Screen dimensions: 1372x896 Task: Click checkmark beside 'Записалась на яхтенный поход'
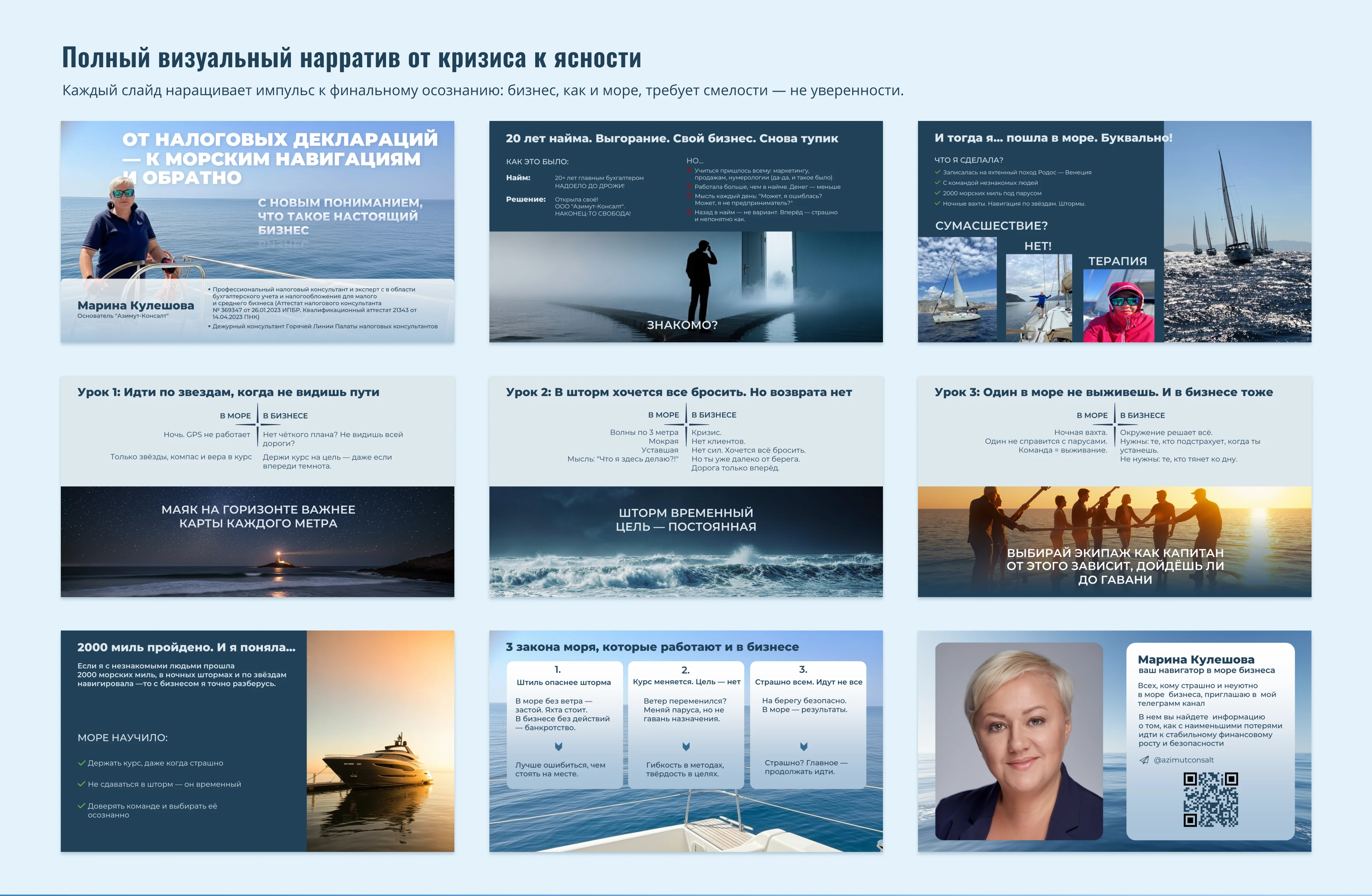point(937,172)
